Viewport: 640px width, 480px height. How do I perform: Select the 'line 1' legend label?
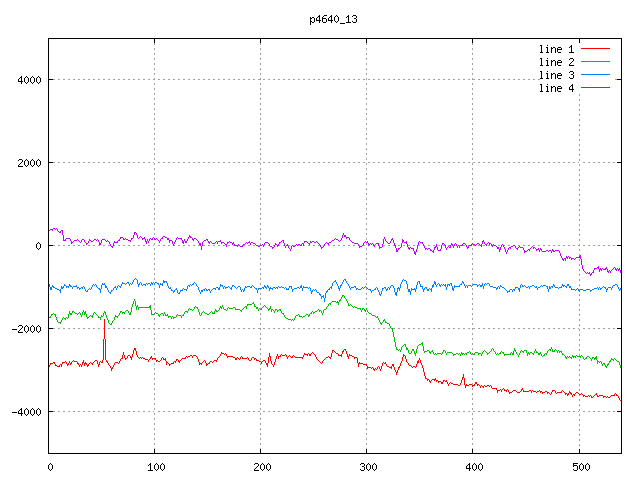556,49
